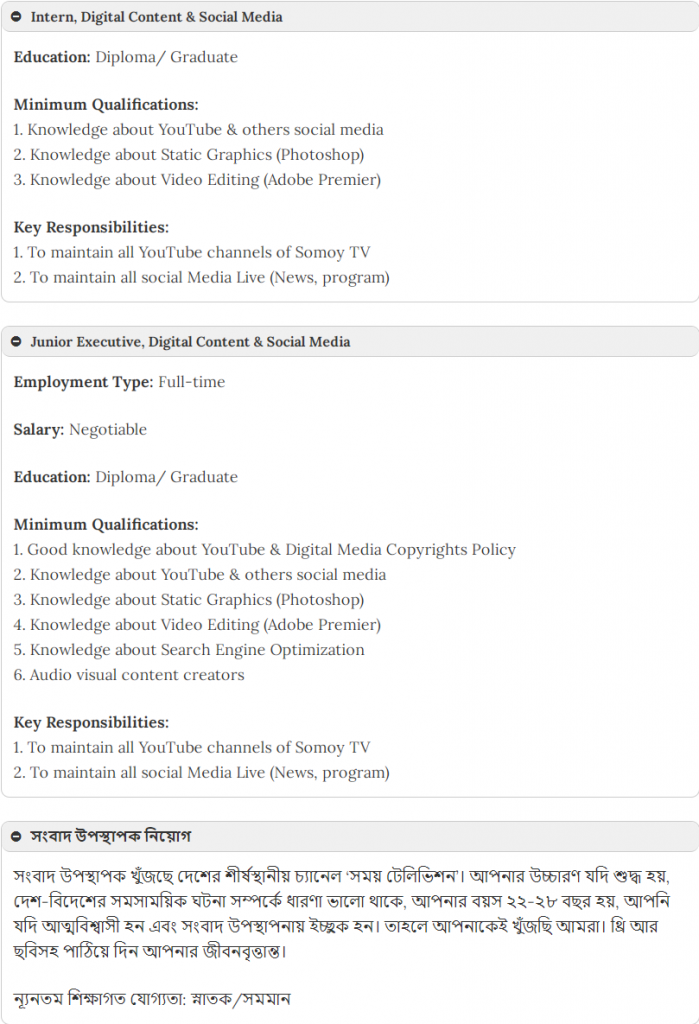
Task: Select the Digital Media Copyrights Policy line
Action: (265, 550)
